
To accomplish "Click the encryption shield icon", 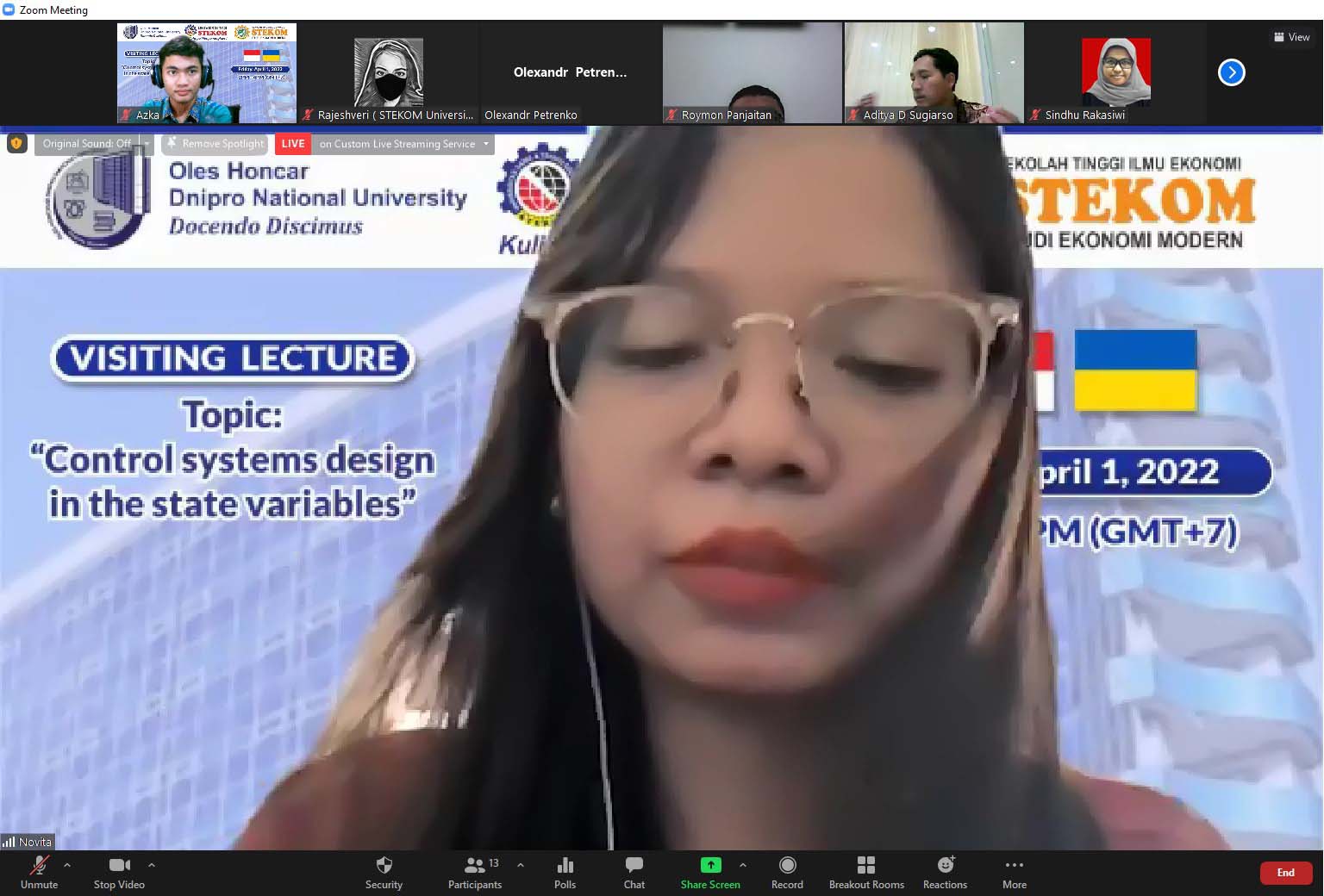I will point(16,144).
